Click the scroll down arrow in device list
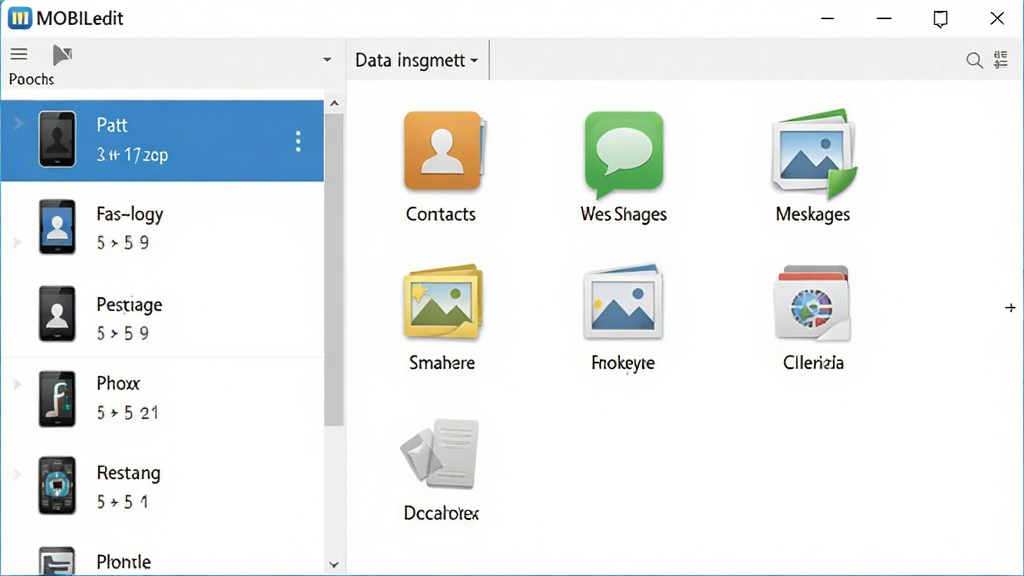 [x=334, y=565]
